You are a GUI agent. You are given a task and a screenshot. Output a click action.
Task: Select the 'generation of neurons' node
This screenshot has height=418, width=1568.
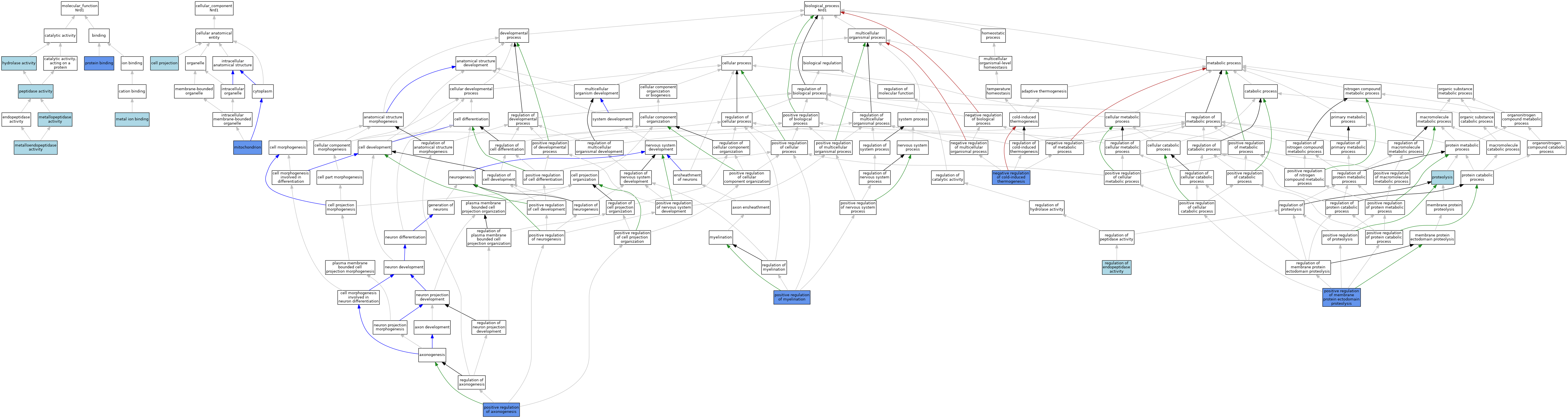441,207
